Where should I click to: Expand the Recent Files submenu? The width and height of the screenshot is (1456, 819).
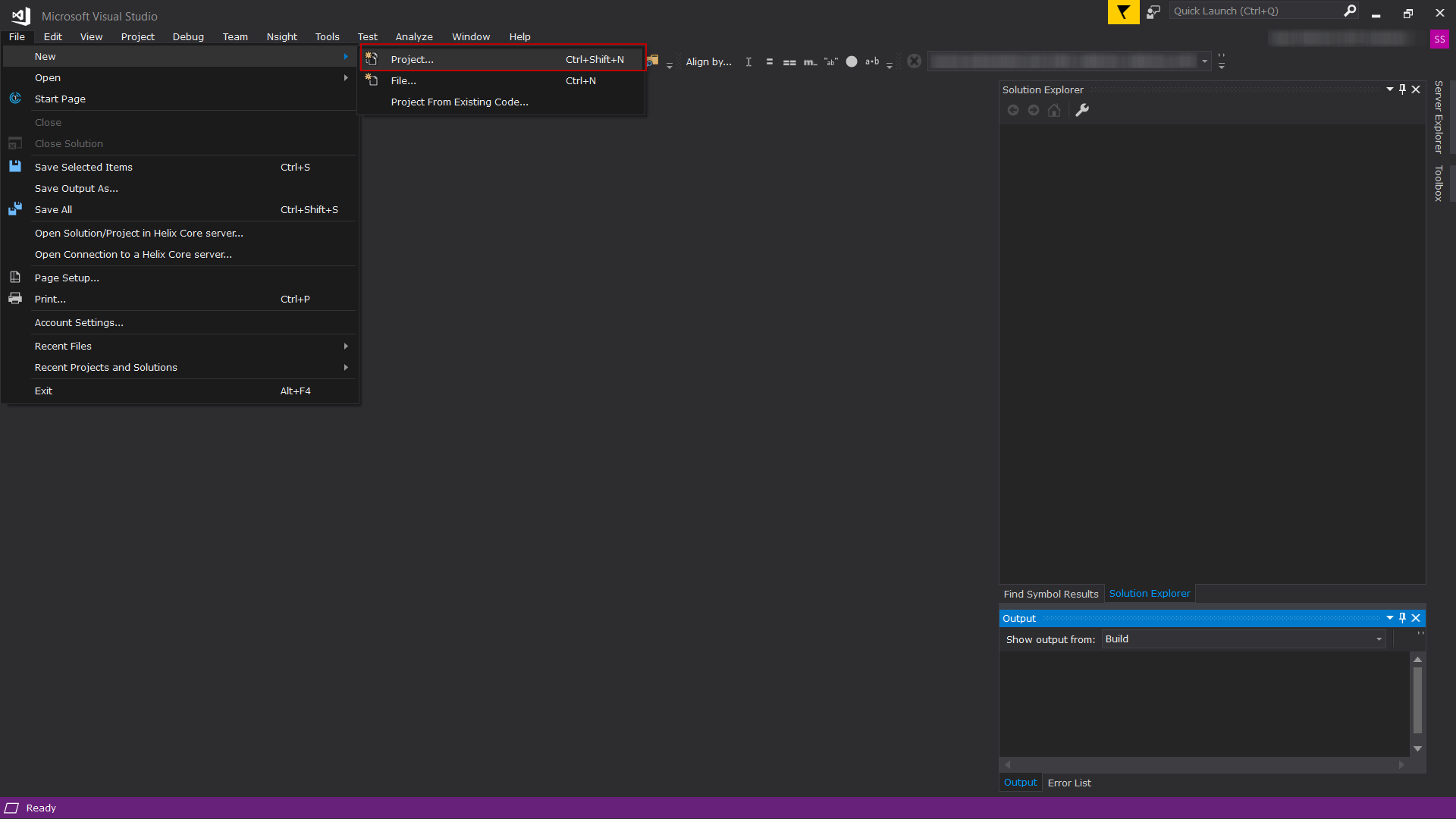click(x=180, y=346)
